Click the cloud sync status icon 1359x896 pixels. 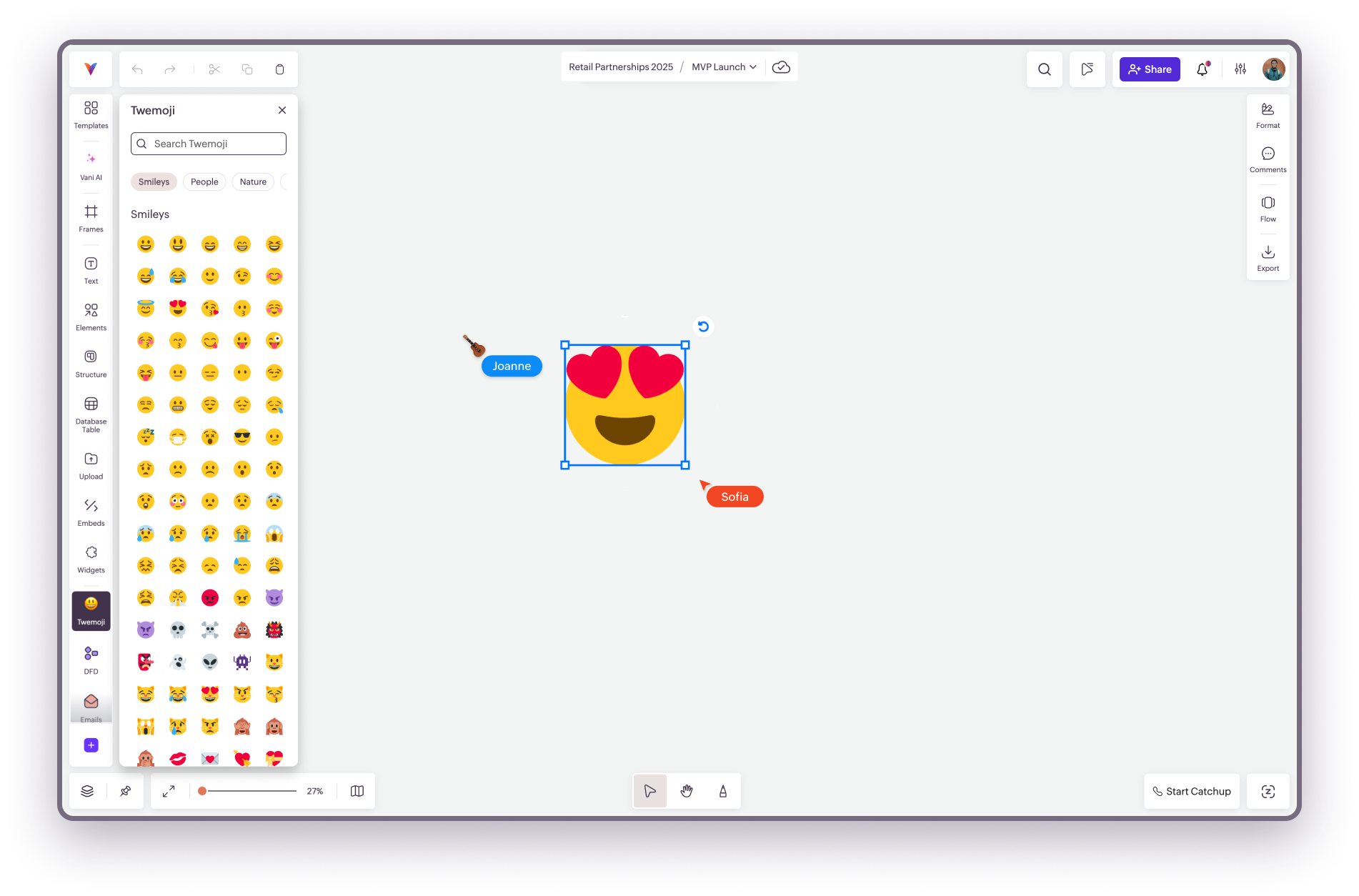point(781,67)
